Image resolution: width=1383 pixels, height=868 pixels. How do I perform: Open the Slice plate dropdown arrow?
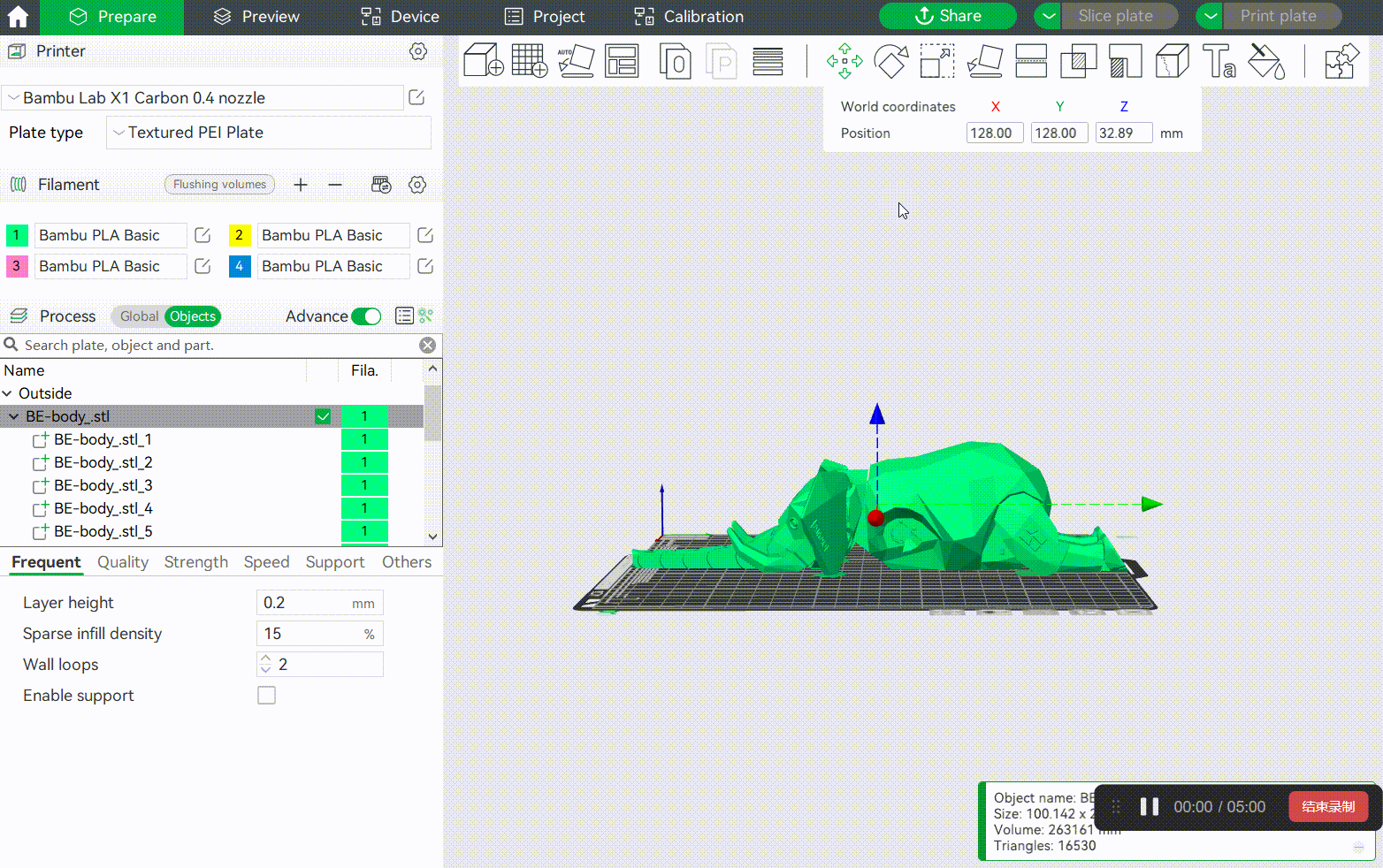pyautogui.click(x=1047, y=16)
